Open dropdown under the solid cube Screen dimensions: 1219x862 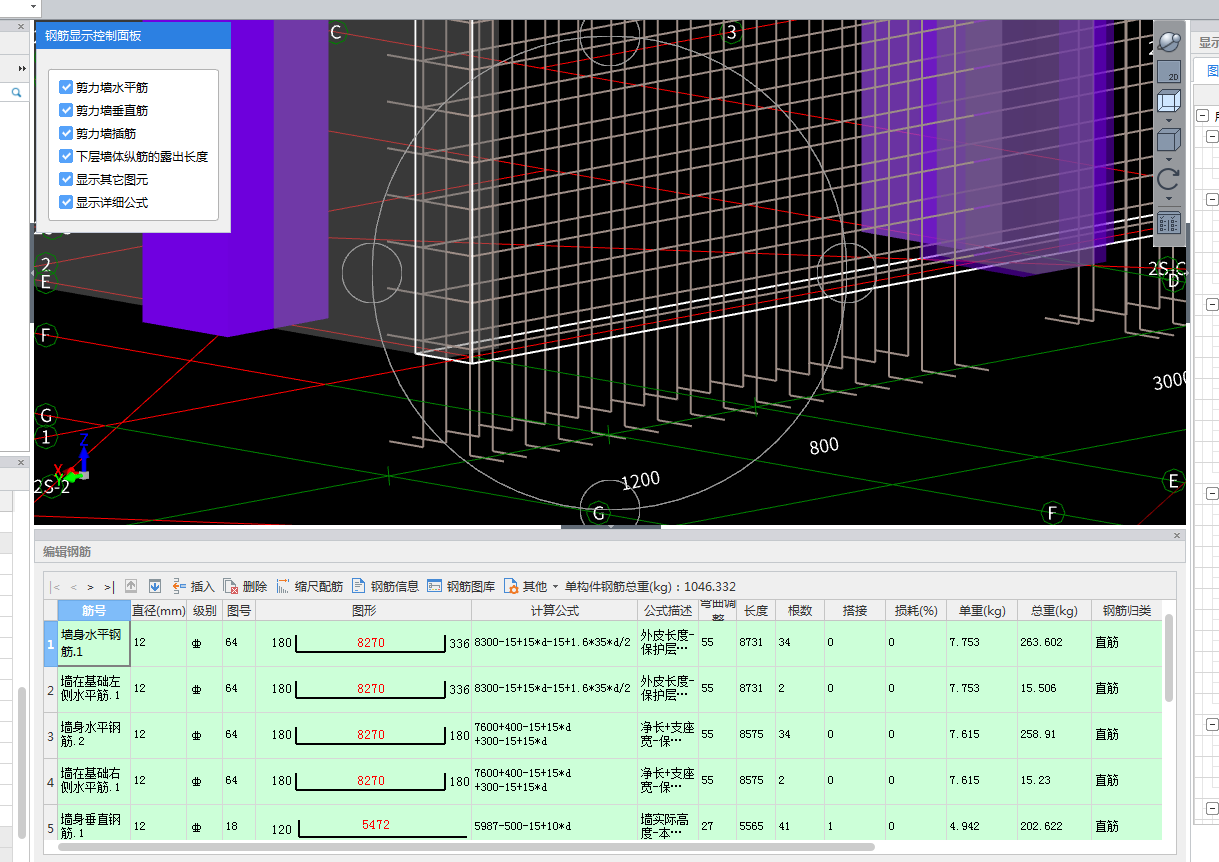[1169, 159]
